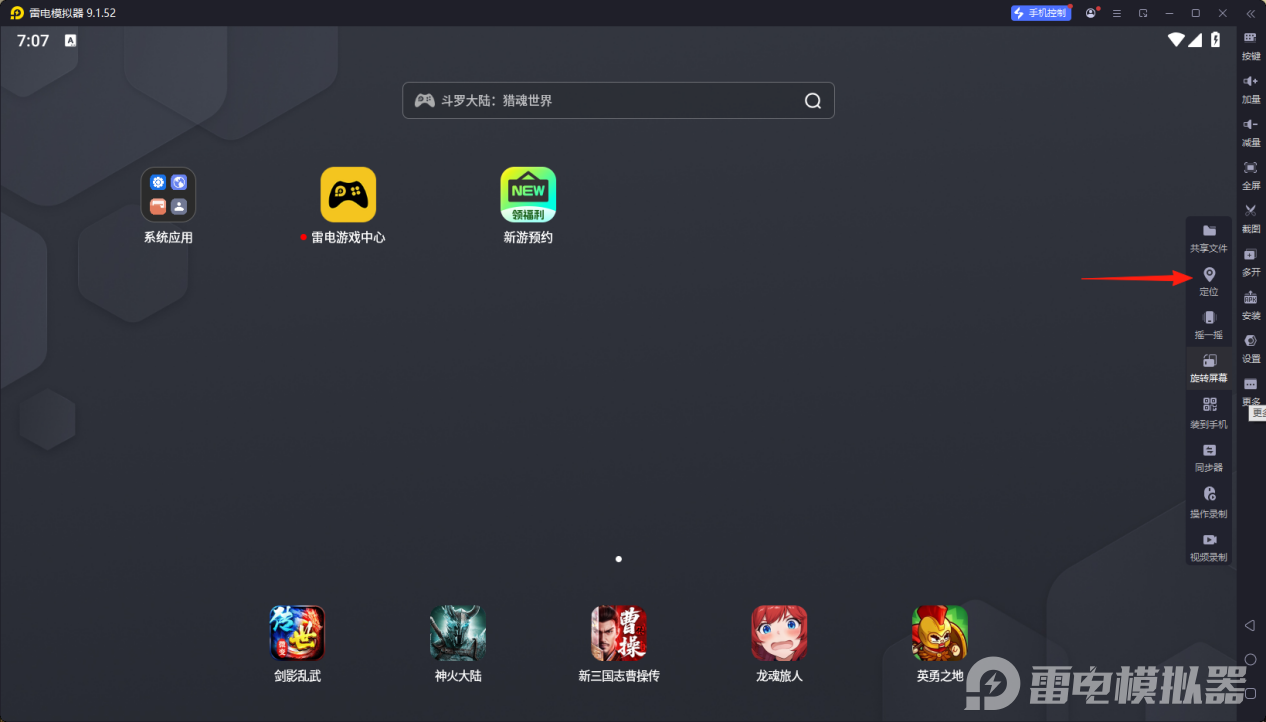Install an APK via 安装

coord(1250,305)
